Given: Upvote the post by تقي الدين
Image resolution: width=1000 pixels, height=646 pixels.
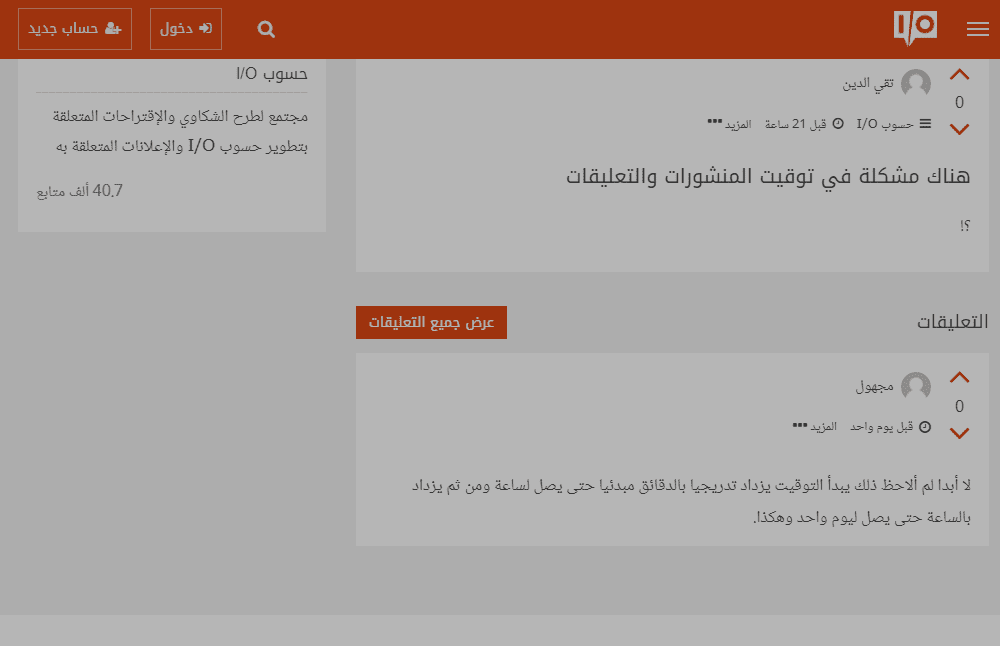Looking at the screenshot, I should click(x=959, y=75).
